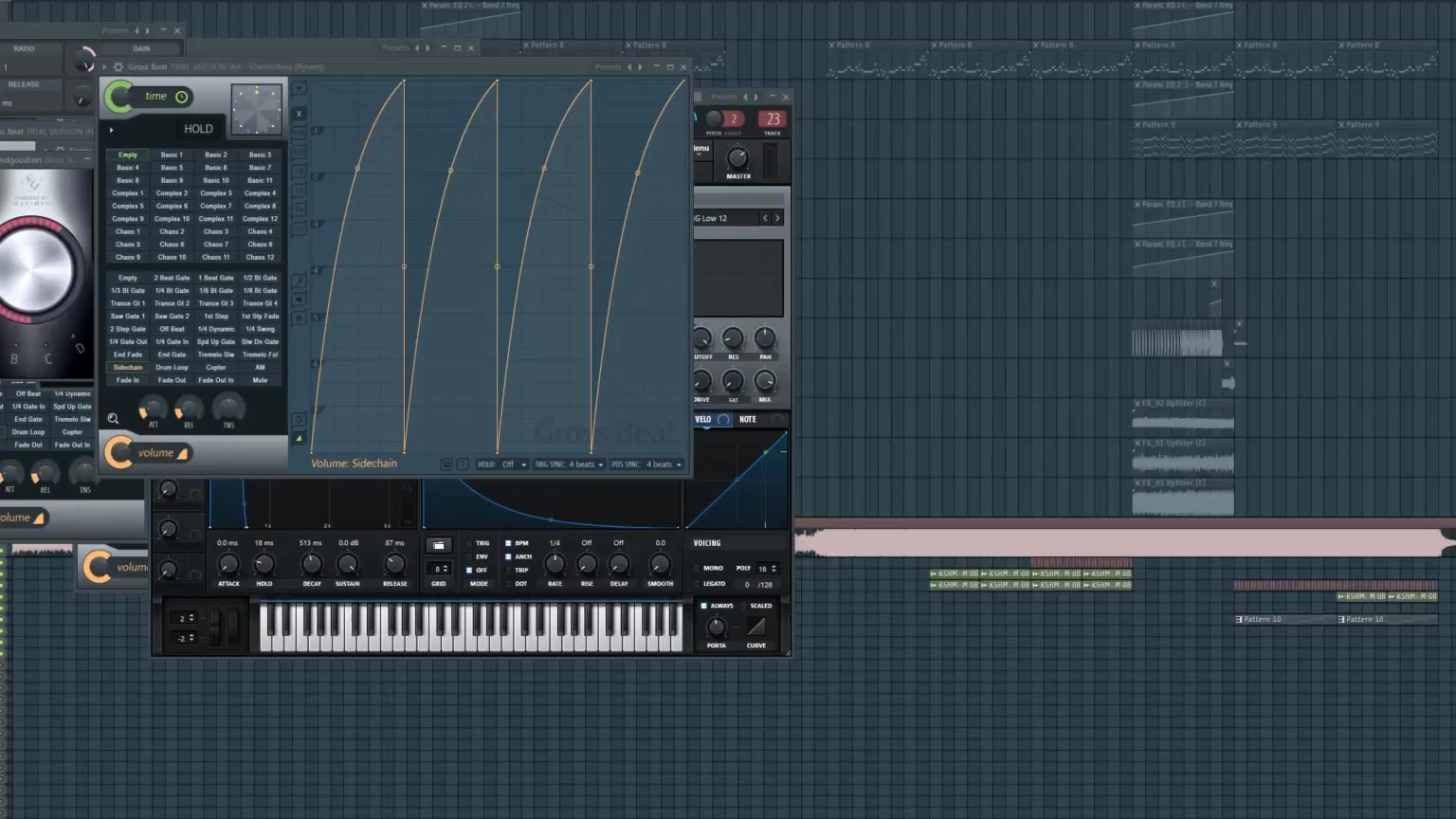The height and width of the screenshot is (819, 1456).
Task: Expand the Gross Beat plugin menu arrow
Action: click(x=105, y=67)
